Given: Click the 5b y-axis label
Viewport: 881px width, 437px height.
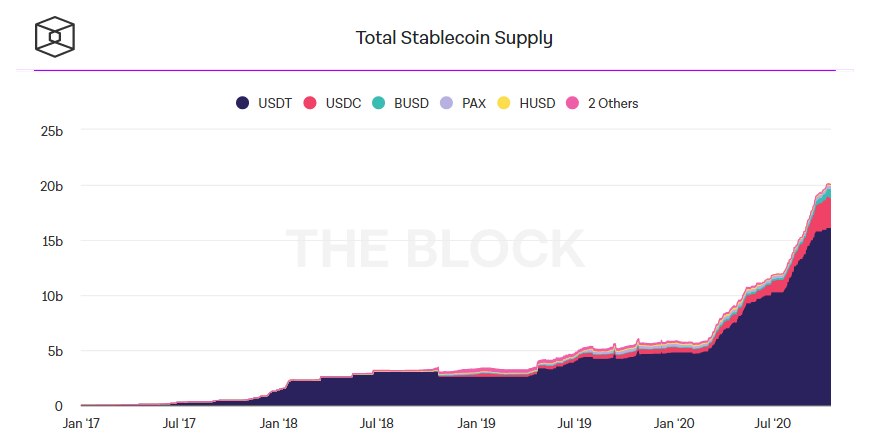Looking at the screenshot, I should click(55, 351).
